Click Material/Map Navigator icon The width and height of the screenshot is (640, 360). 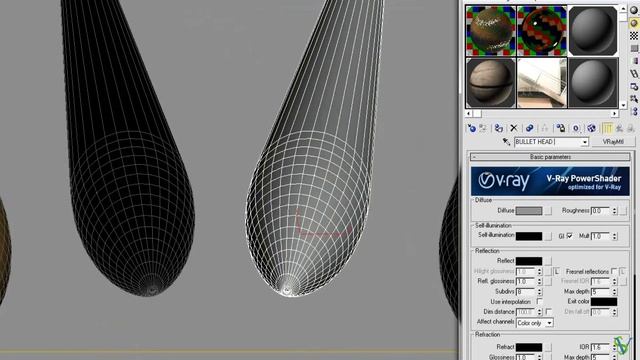coord(634,111)
